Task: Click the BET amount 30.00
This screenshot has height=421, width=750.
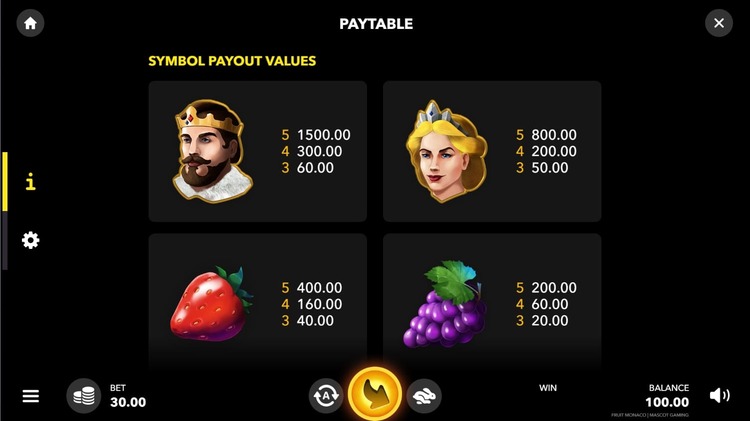Action: pos(128,402)
